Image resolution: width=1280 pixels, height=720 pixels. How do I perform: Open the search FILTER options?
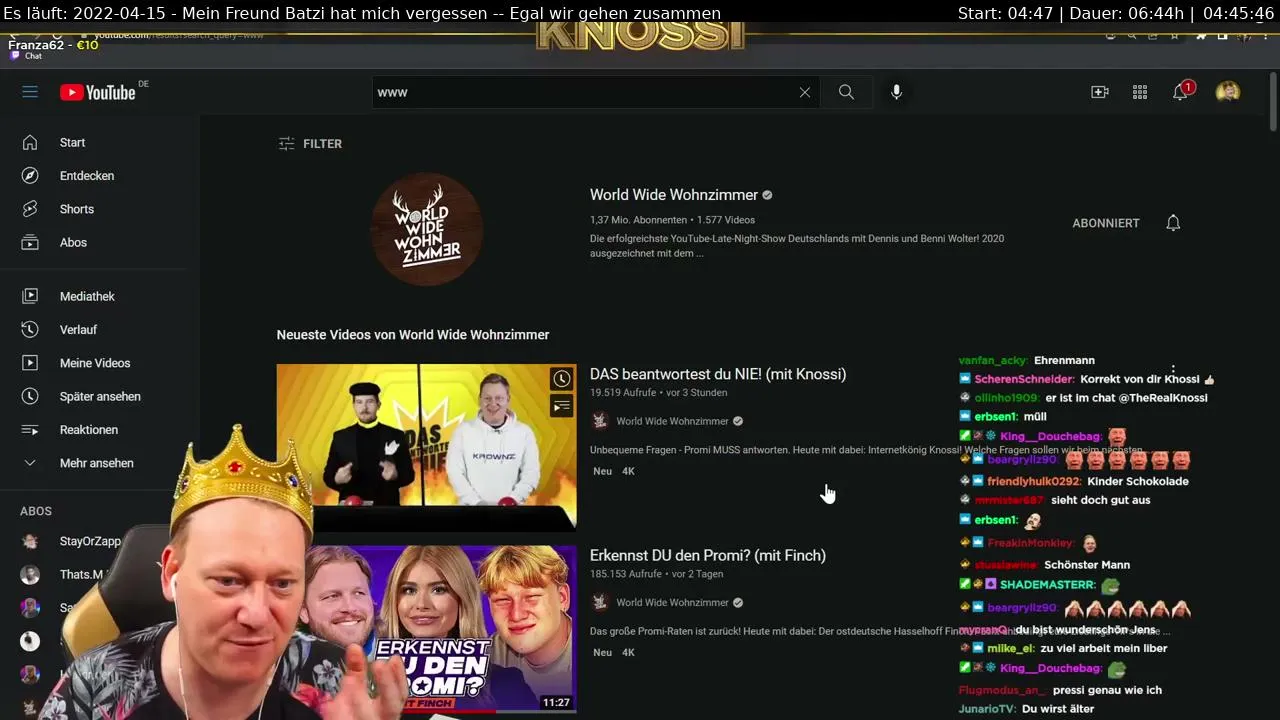click(x=310, y=144)
